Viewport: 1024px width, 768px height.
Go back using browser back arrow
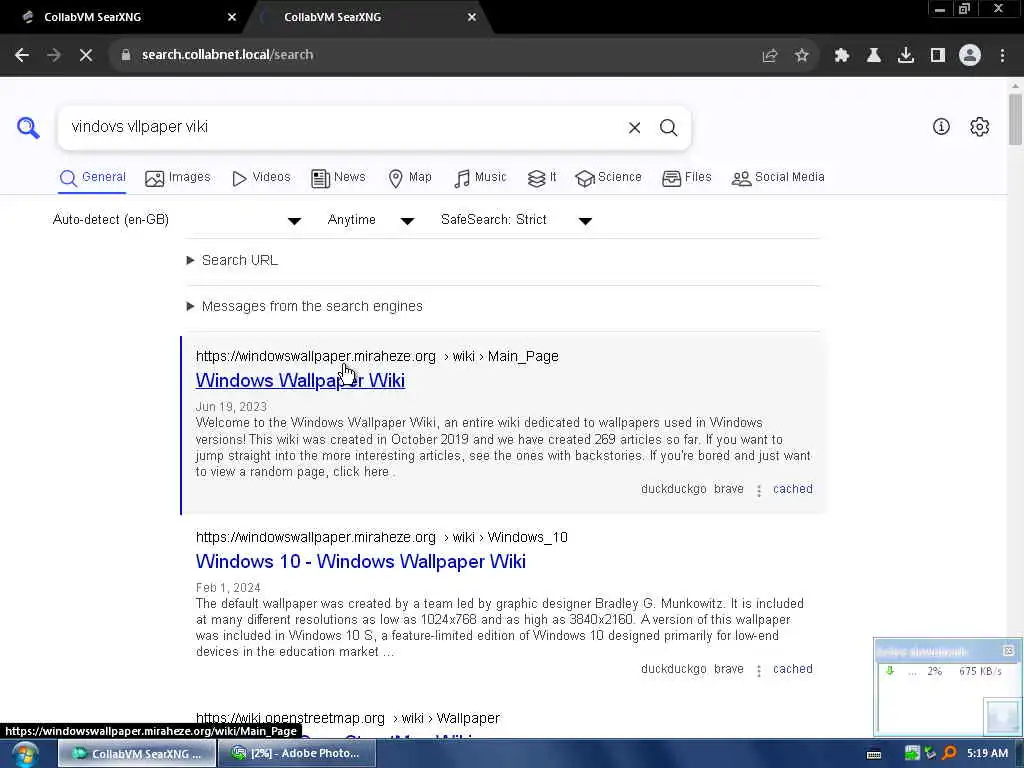click(x=22, y=55)
